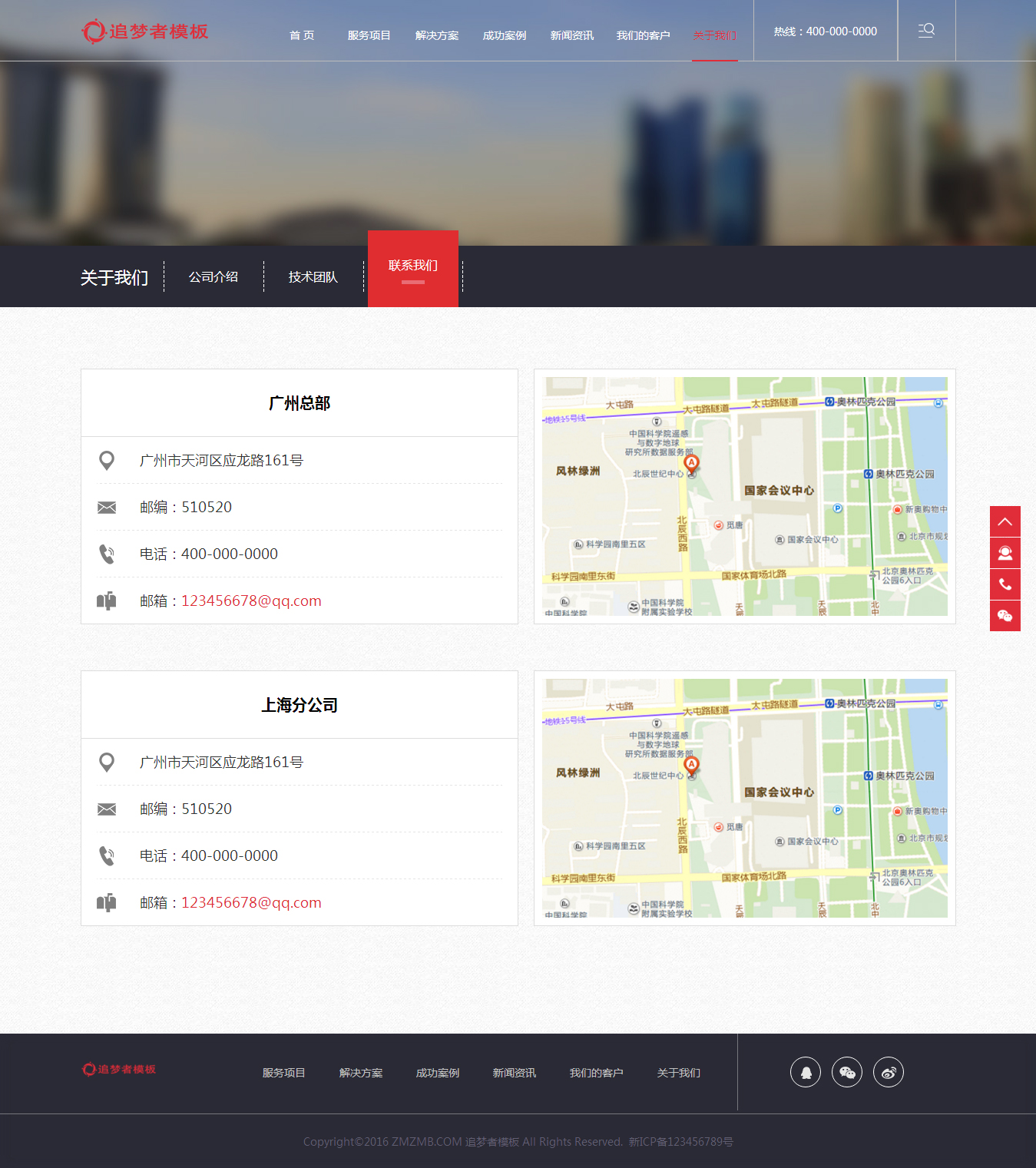Switch to 公司介绍 tab

(x=213, y=276)
